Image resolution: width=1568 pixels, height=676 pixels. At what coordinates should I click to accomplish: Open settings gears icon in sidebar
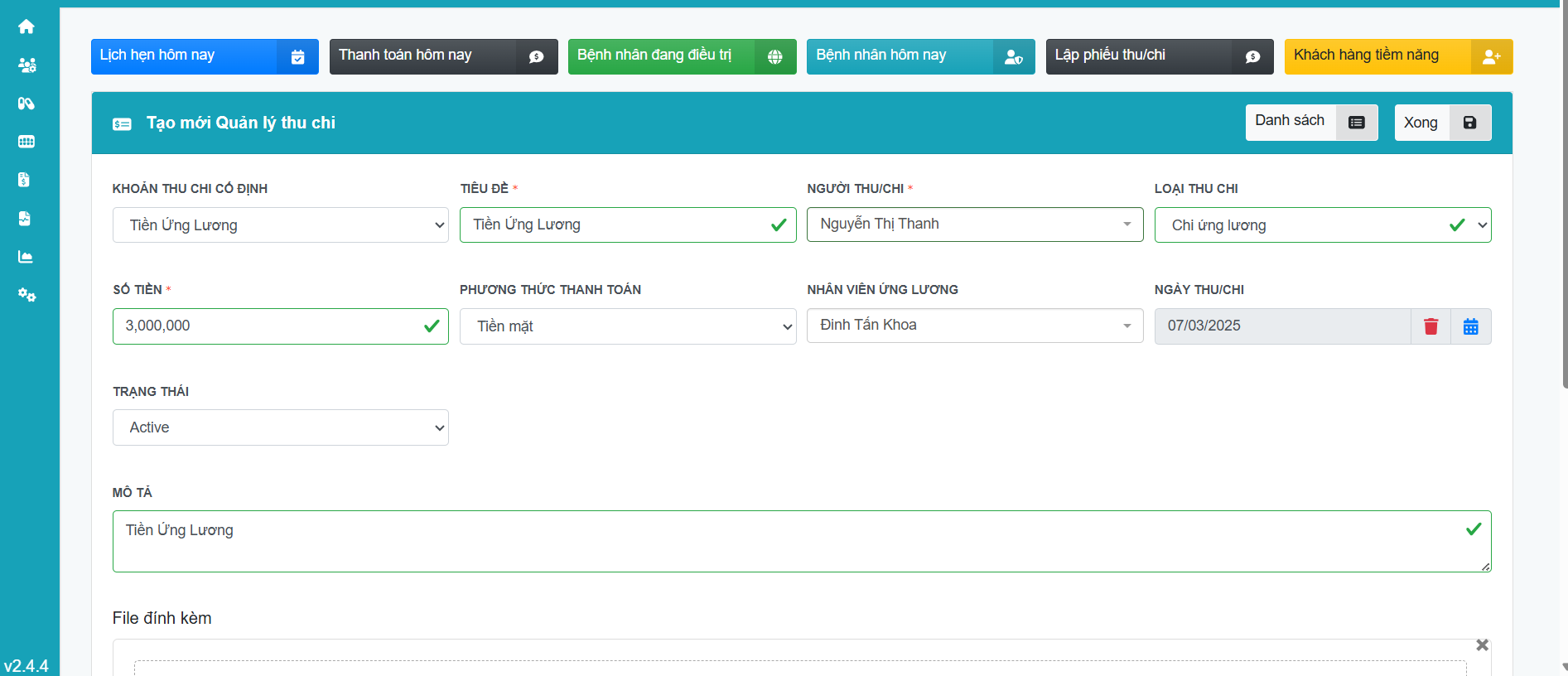click(x=27, y=295)
